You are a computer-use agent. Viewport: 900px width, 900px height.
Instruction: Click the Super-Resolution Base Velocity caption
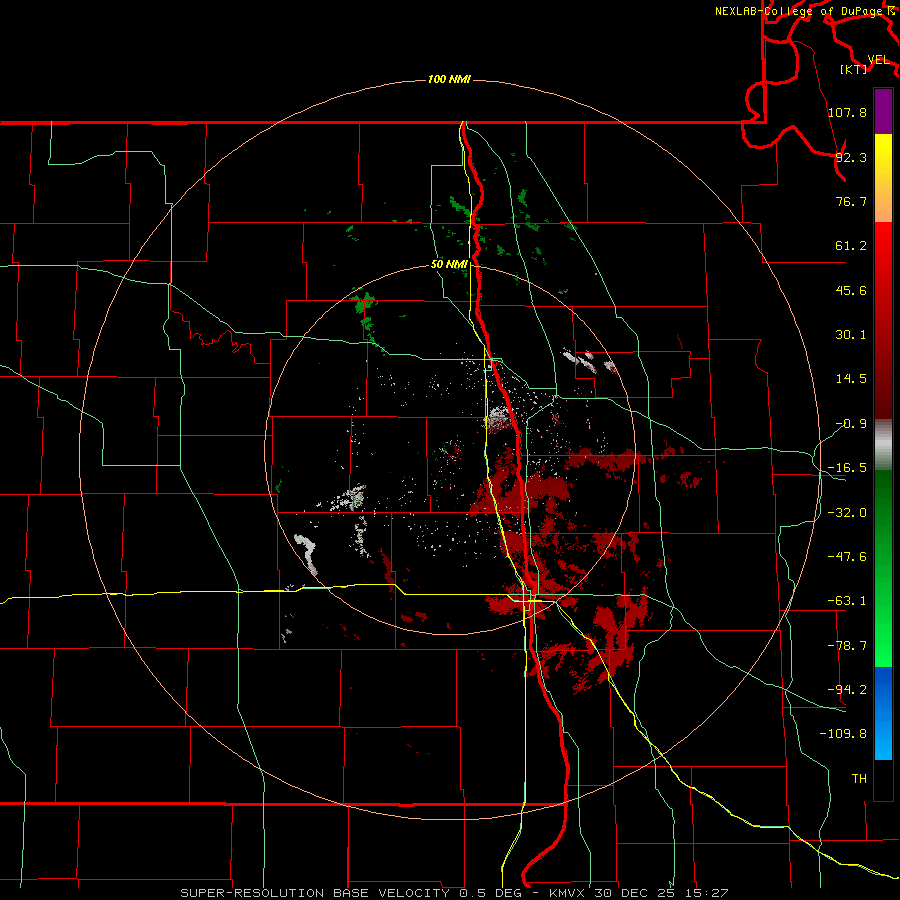coord(454,893)
